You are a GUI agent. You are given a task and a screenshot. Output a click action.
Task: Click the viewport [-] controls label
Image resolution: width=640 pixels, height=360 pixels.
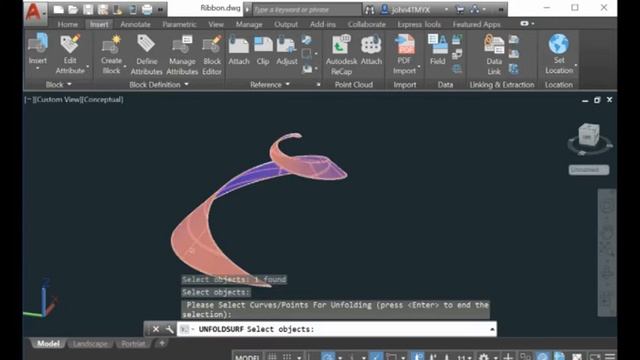point(29,99)
